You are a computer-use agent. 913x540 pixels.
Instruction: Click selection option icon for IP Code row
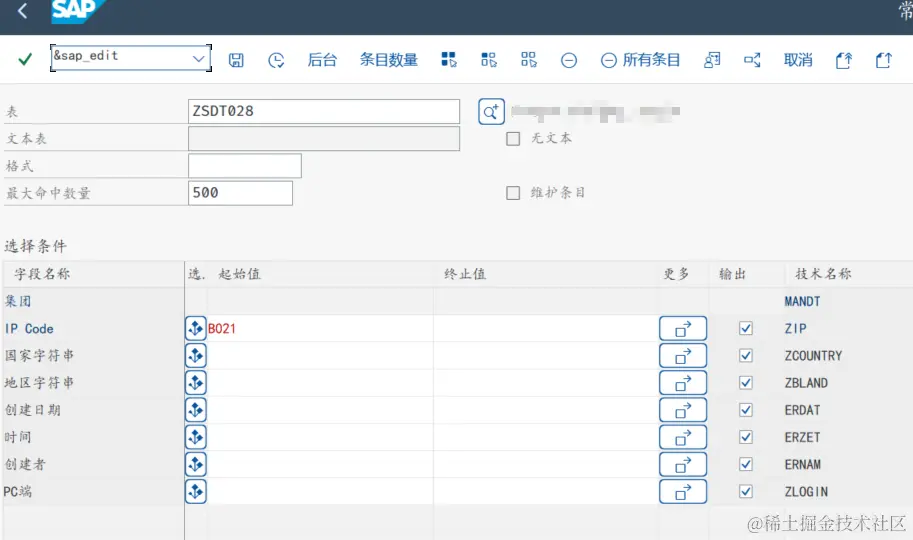[x=196, y=329]
